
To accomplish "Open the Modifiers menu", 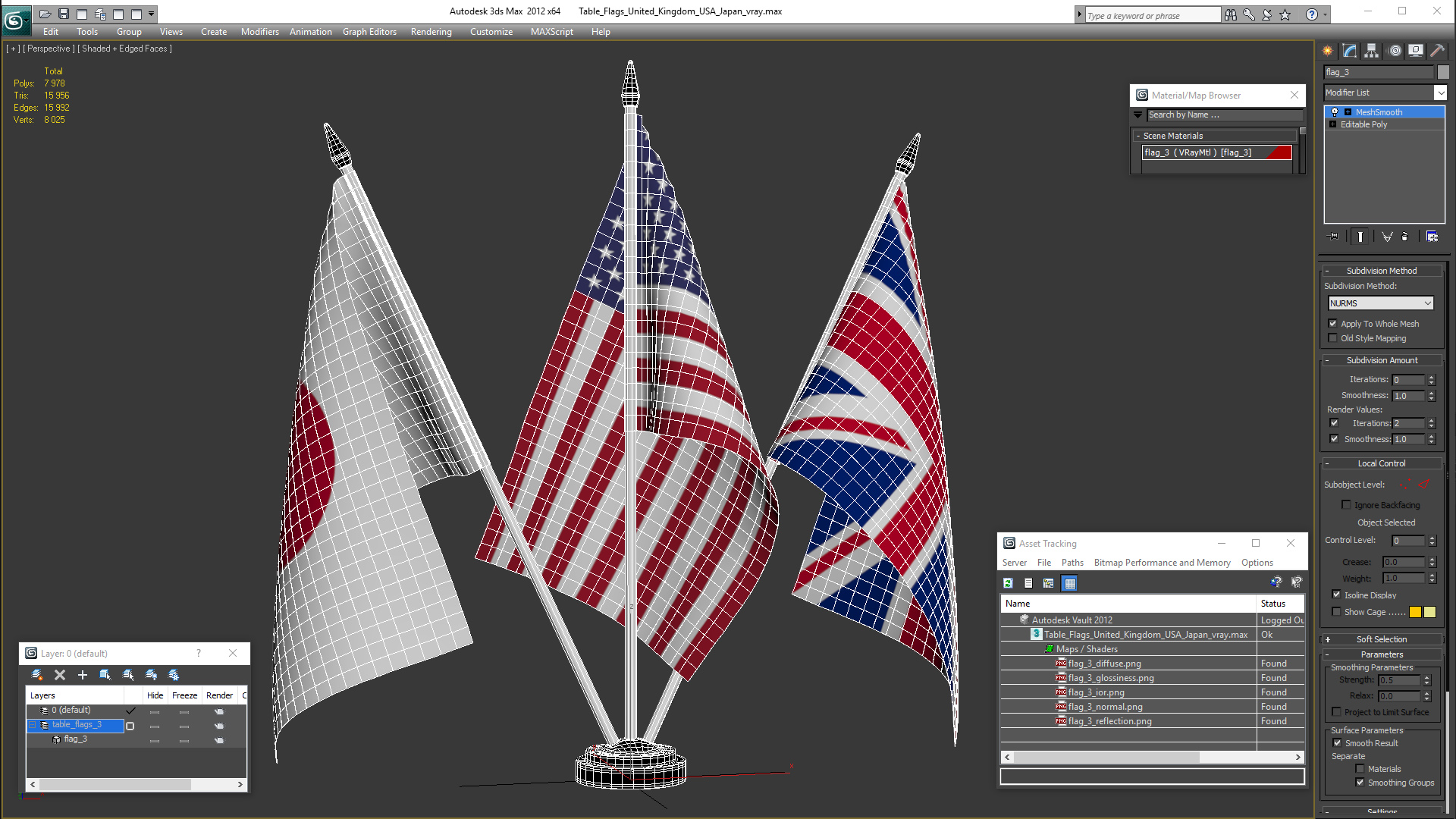I will point(259,32).
